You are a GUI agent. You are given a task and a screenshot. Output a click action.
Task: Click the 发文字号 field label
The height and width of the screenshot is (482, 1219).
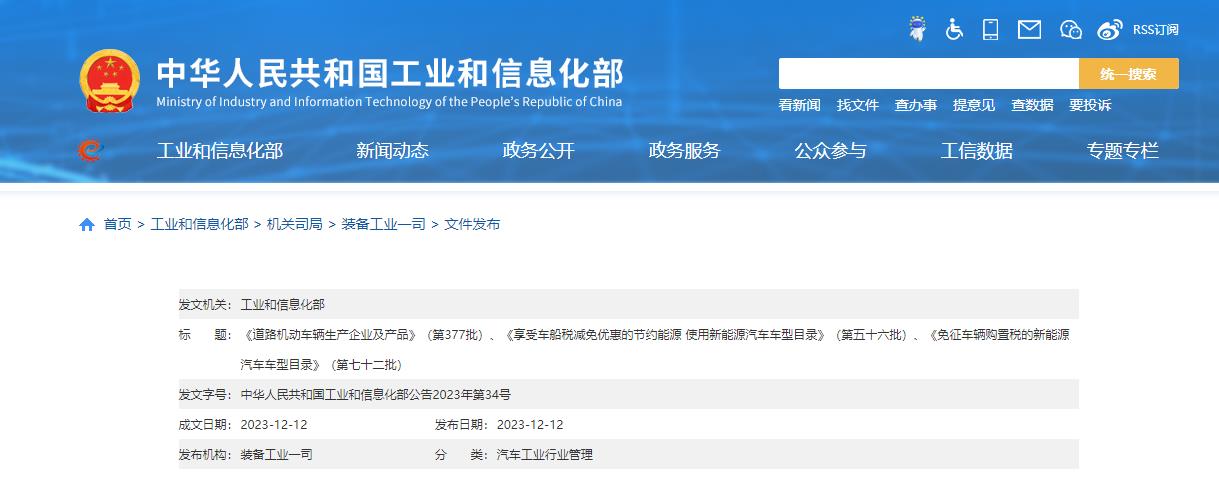coord(205,395)
